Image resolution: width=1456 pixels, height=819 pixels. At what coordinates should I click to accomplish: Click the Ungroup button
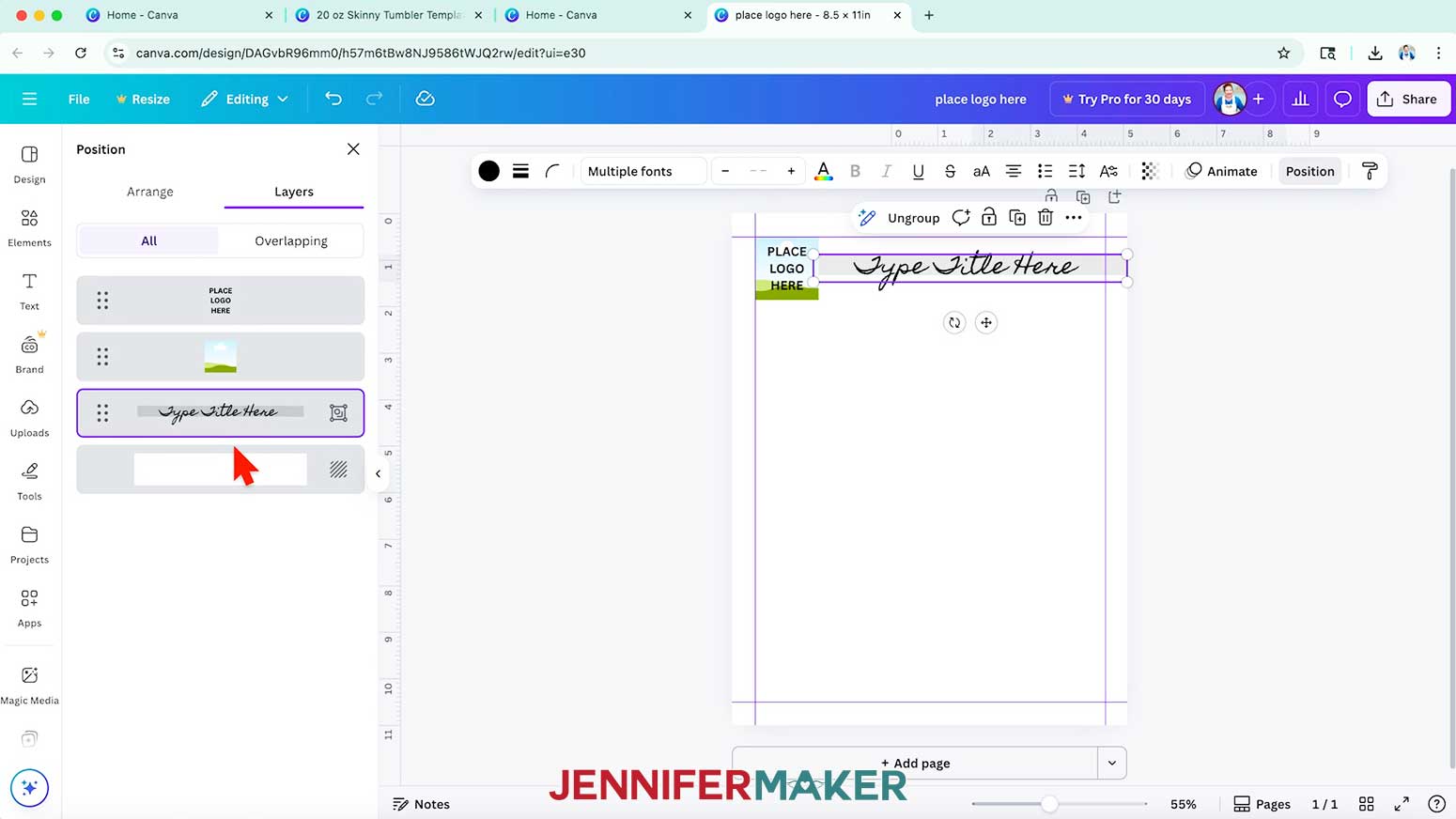pyautogui.click(x=913, y=218)
